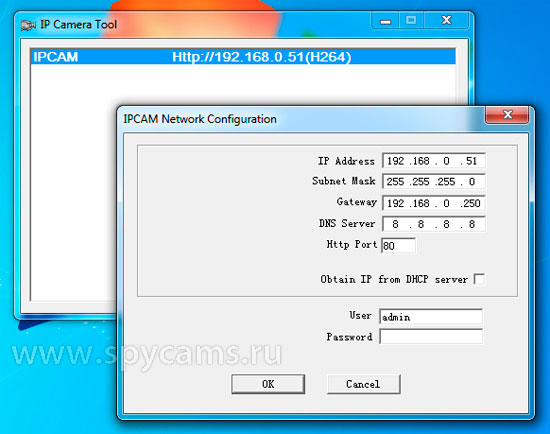
Task: Minimize the IP Camera Tool window
Action: [385, 20]
